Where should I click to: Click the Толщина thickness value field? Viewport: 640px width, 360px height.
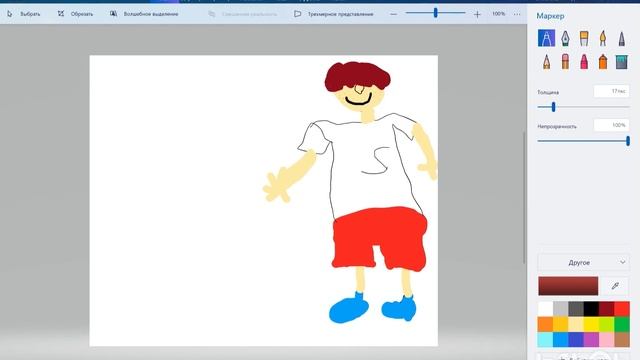tap(611, 91)
